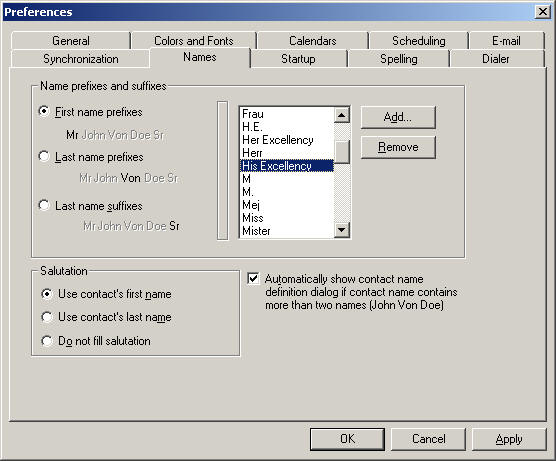Open the Dialer tab
The image size is (556, 461).
tap(496, 59)
